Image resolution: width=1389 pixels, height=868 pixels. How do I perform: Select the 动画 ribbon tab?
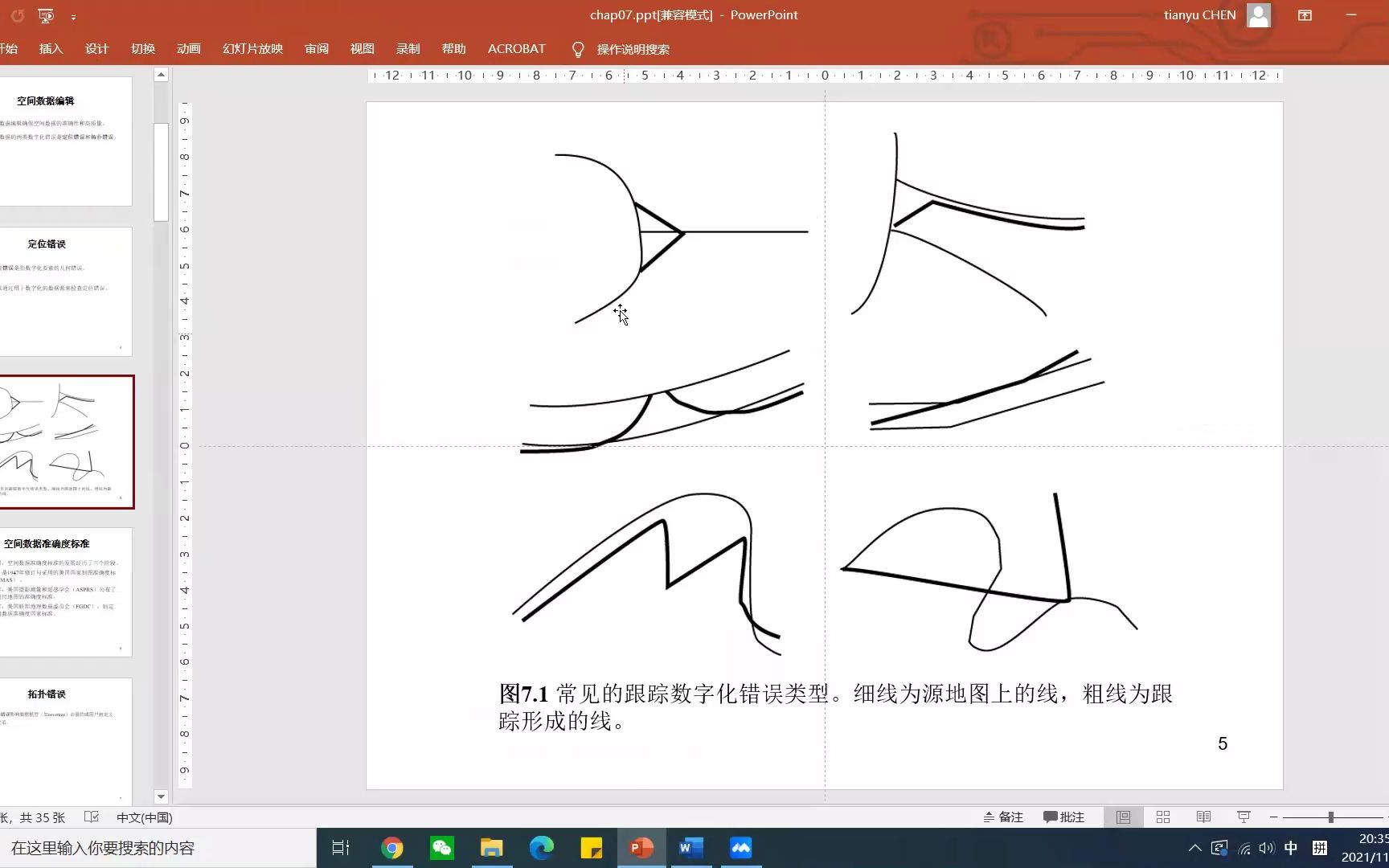(x=187, y=49)
